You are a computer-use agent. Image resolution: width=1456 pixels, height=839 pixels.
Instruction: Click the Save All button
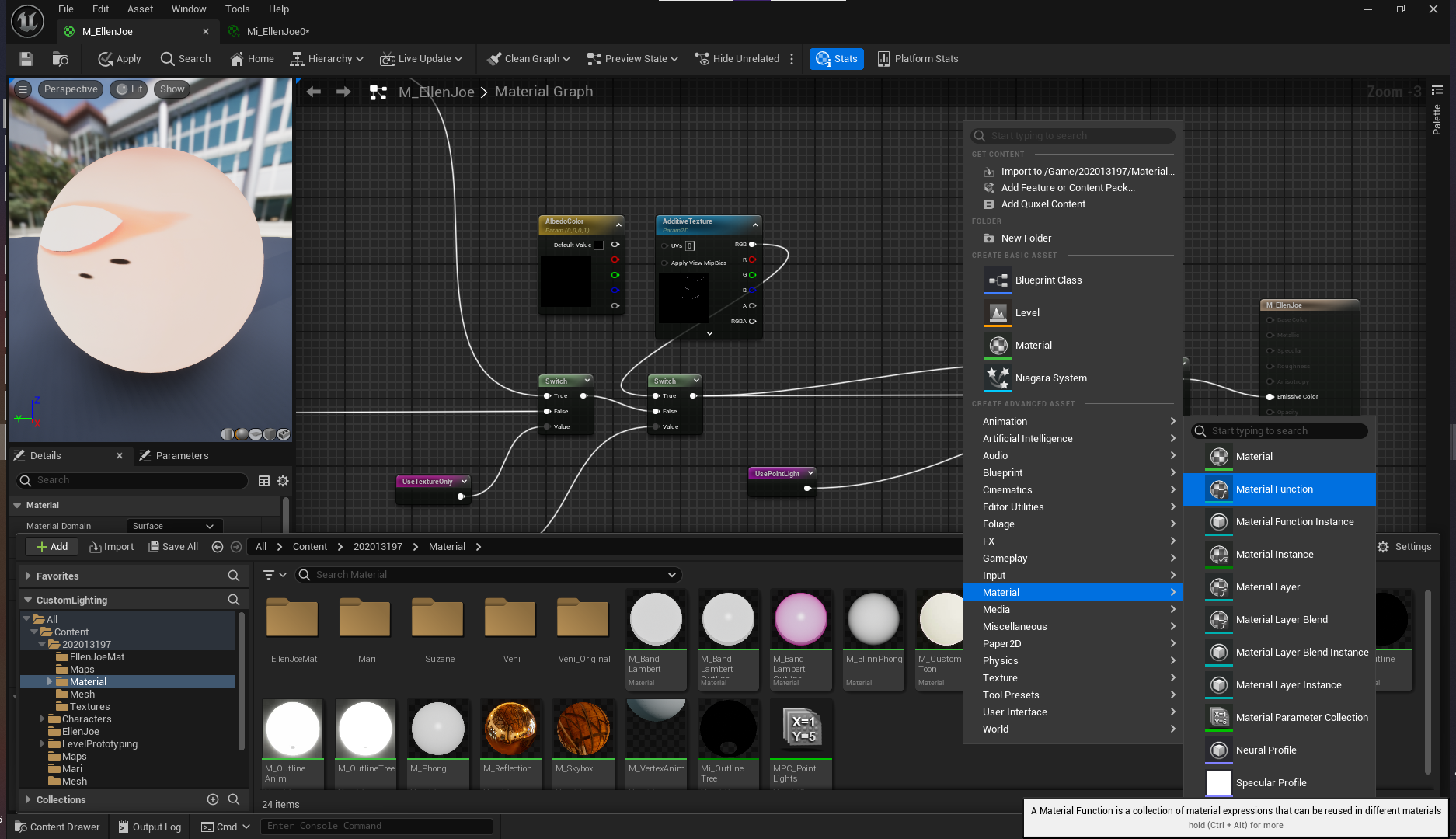click(x=173, y=547)
